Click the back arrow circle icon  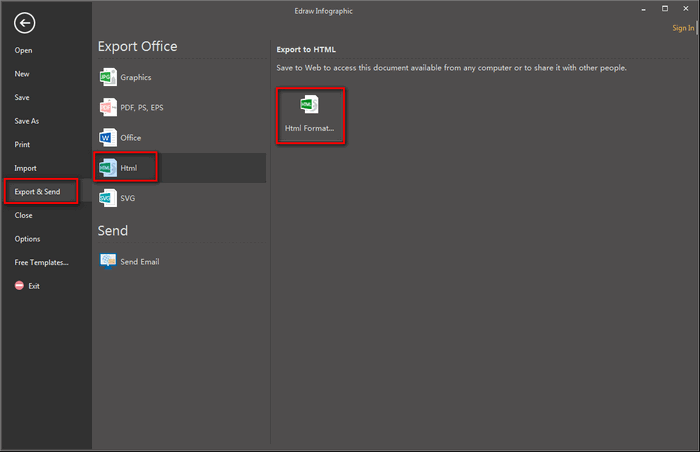coord(25,23)
